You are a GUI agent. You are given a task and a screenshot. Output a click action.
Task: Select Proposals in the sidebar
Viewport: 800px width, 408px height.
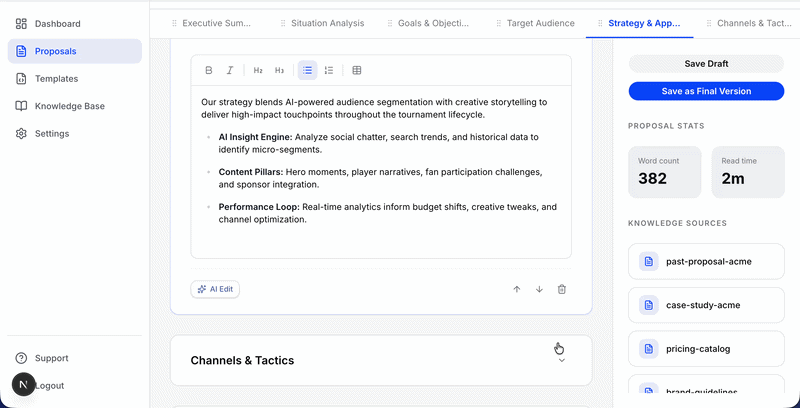(74, 51)
